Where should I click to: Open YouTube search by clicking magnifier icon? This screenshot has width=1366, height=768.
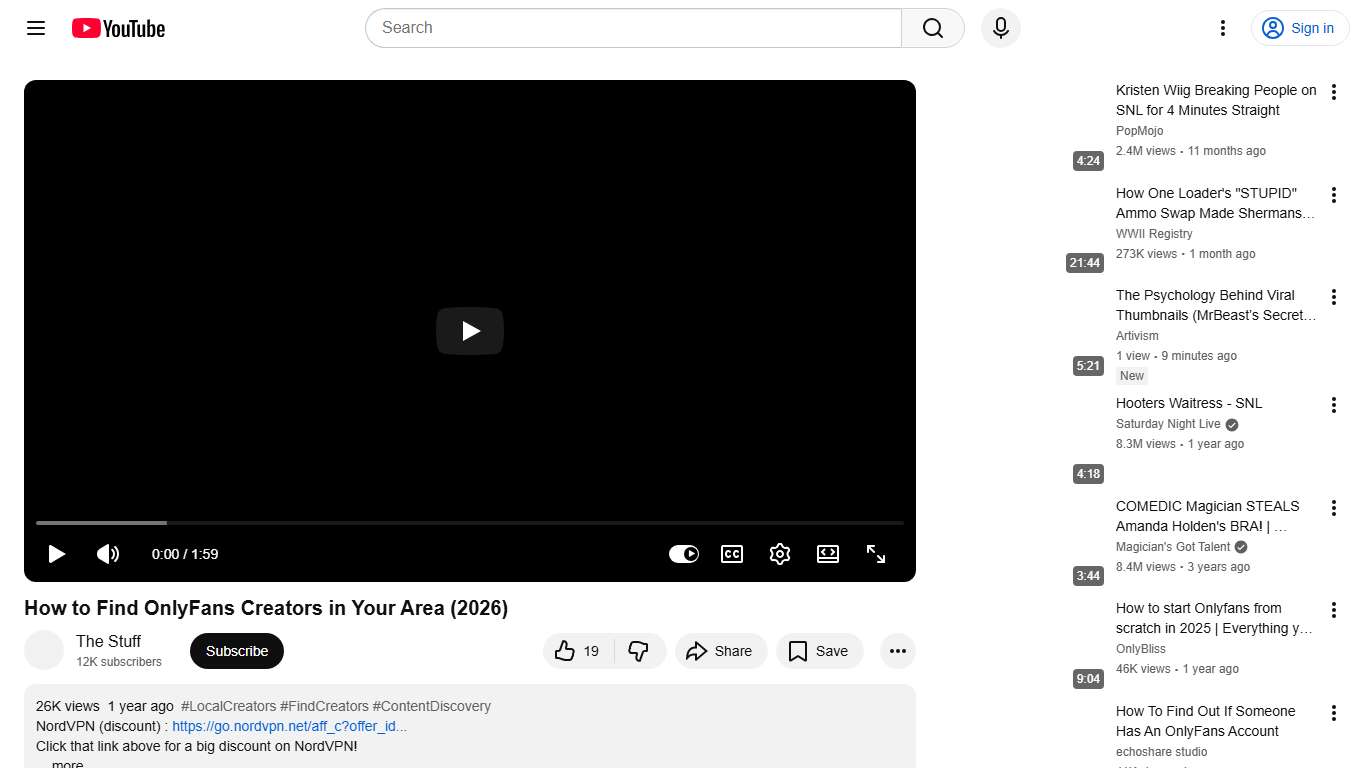point(931,28)
